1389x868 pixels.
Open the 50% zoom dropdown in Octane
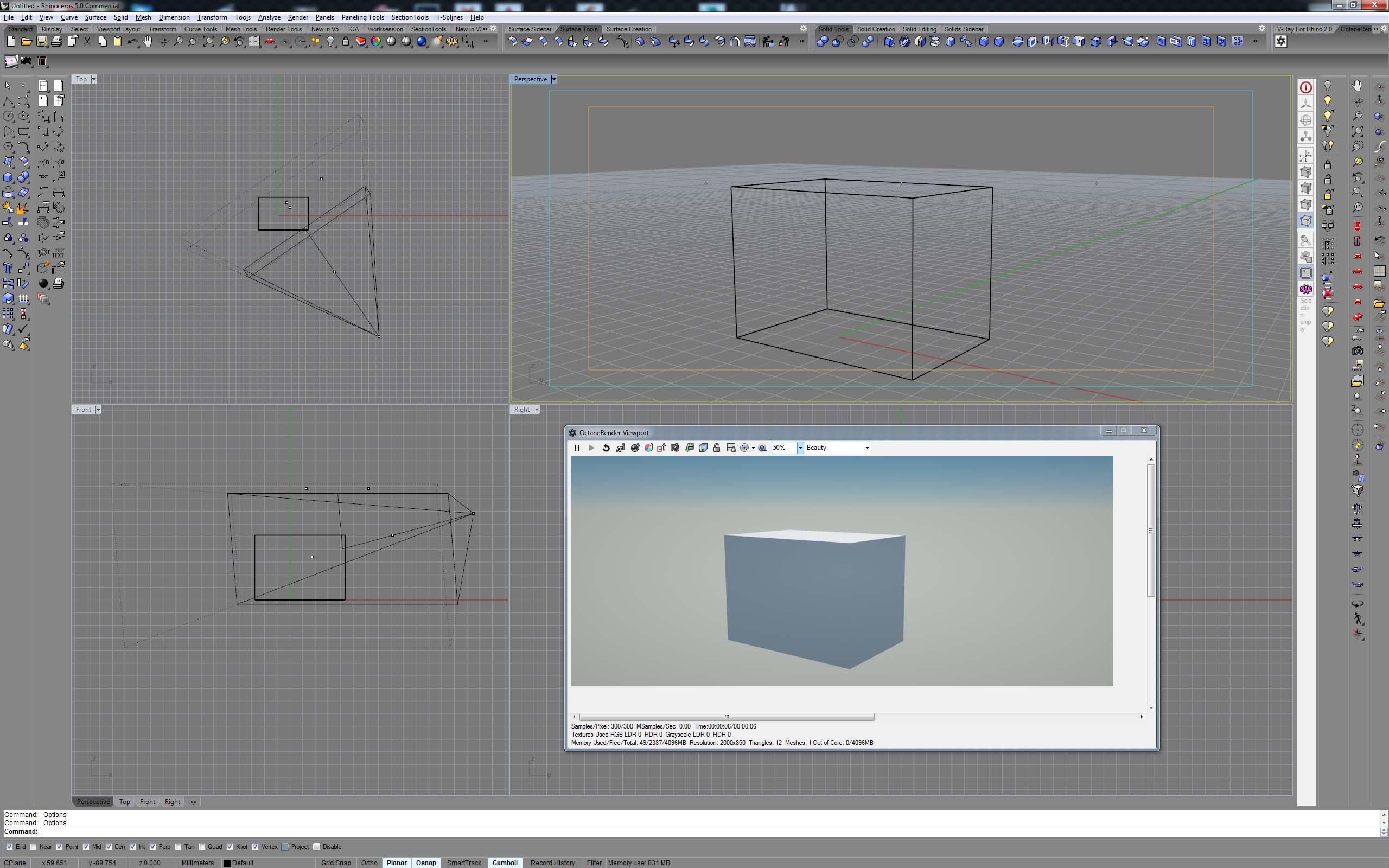tap(800, 448)
